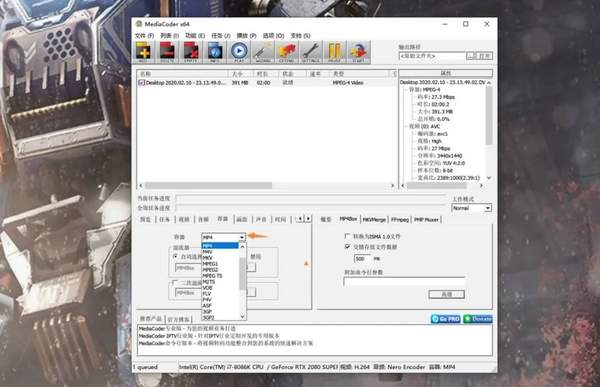Switch to the MKVMerge tab
The height and width of the screenshot is (387, 600).
pos(374,220)
